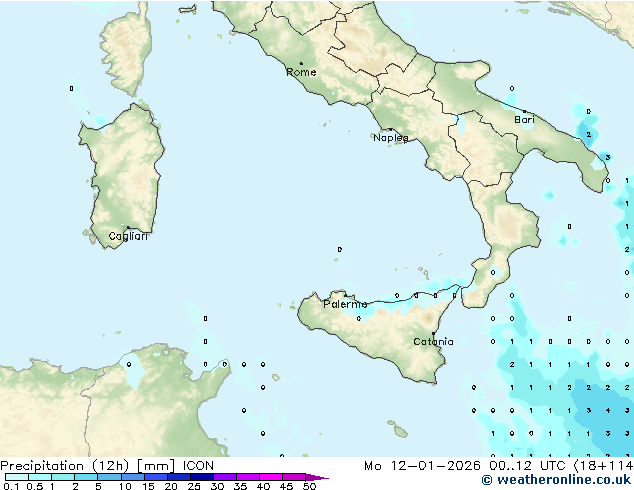Click the '10' legend scale value
This screenshot has height=490, width=634.
[x=125, y=486]
